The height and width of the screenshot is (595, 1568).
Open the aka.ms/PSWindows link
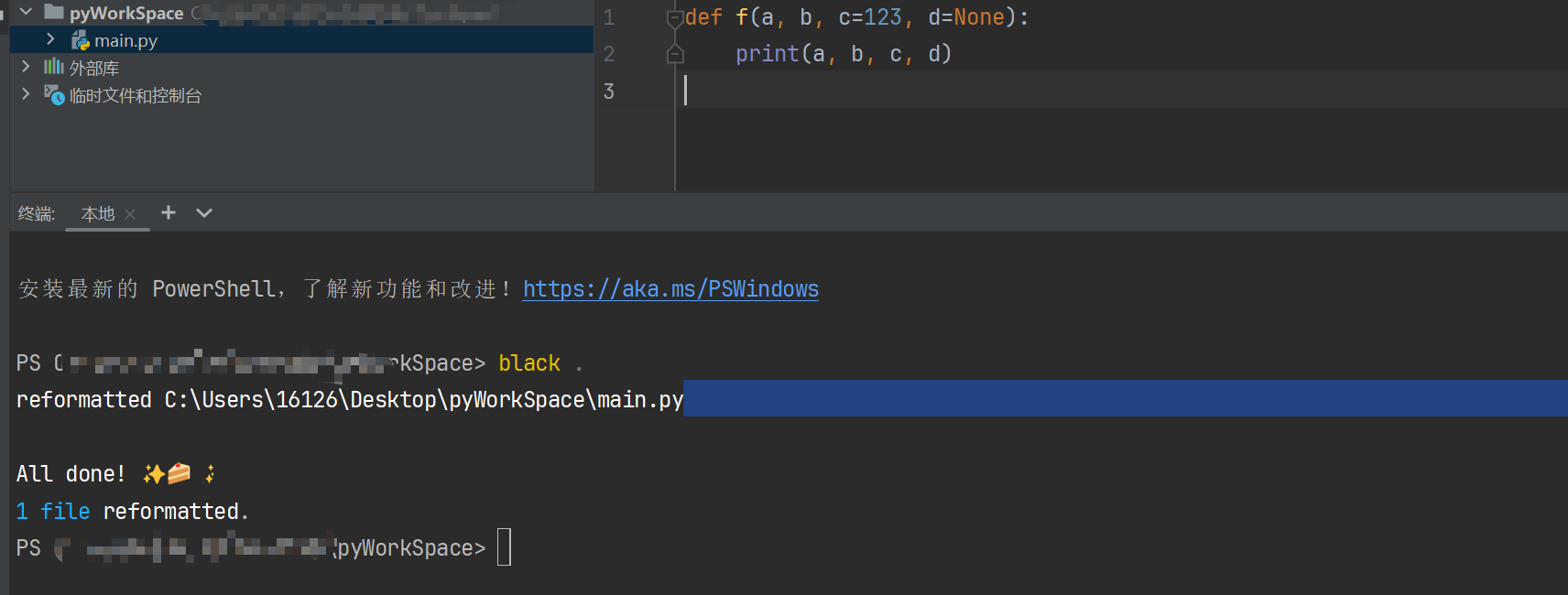[670, 289]
